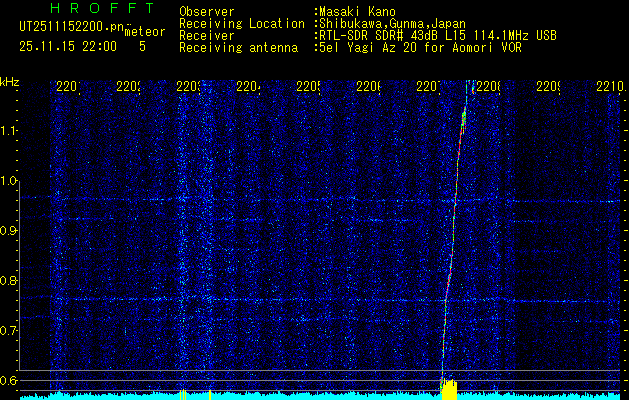629x400 pixels.
Task: Click the 1.1 frequency axis tick
Action: pyautogui.click(x=9, y=131)
